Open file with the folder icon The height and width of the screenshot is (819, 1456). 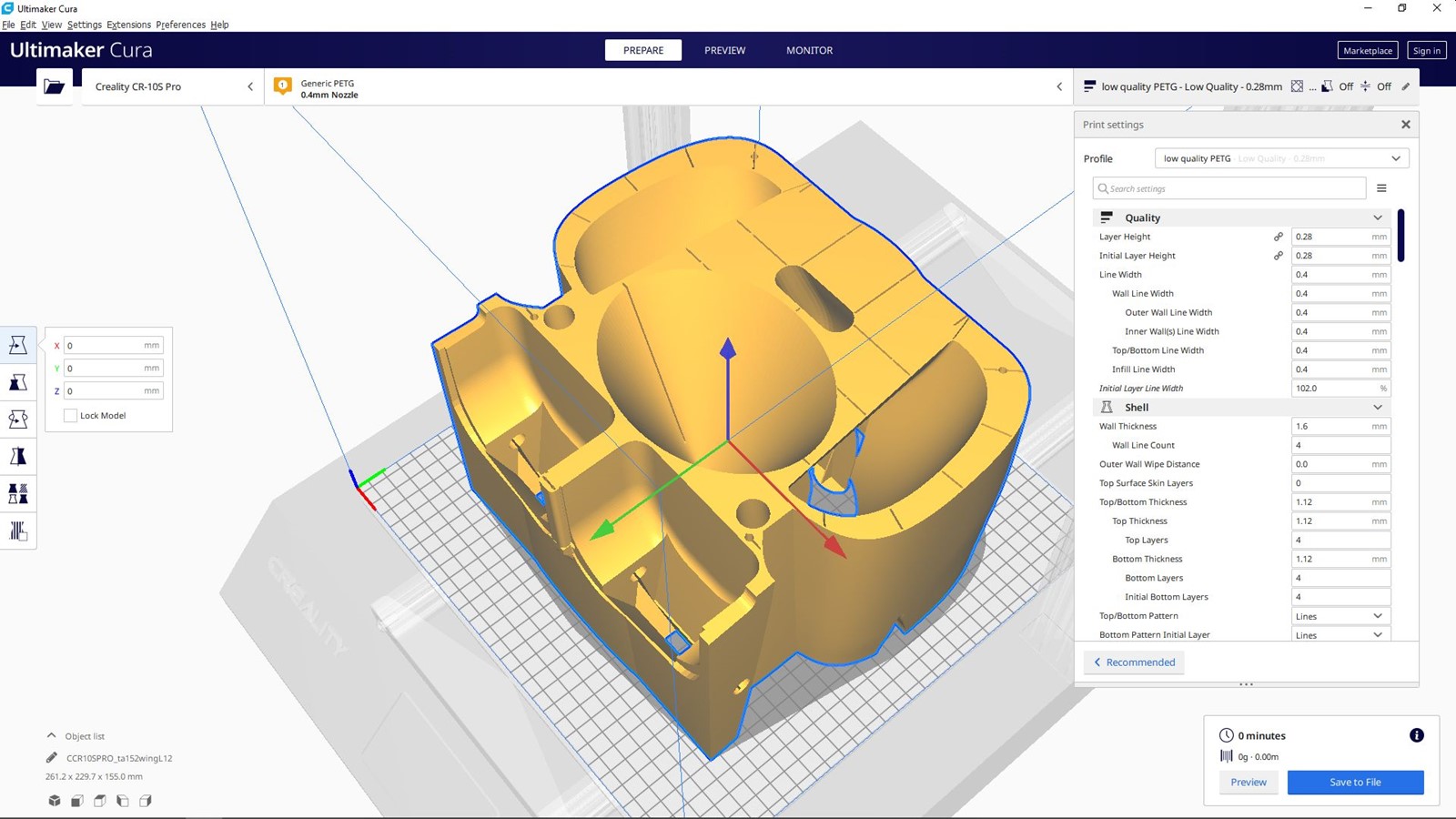click(55, 86)
